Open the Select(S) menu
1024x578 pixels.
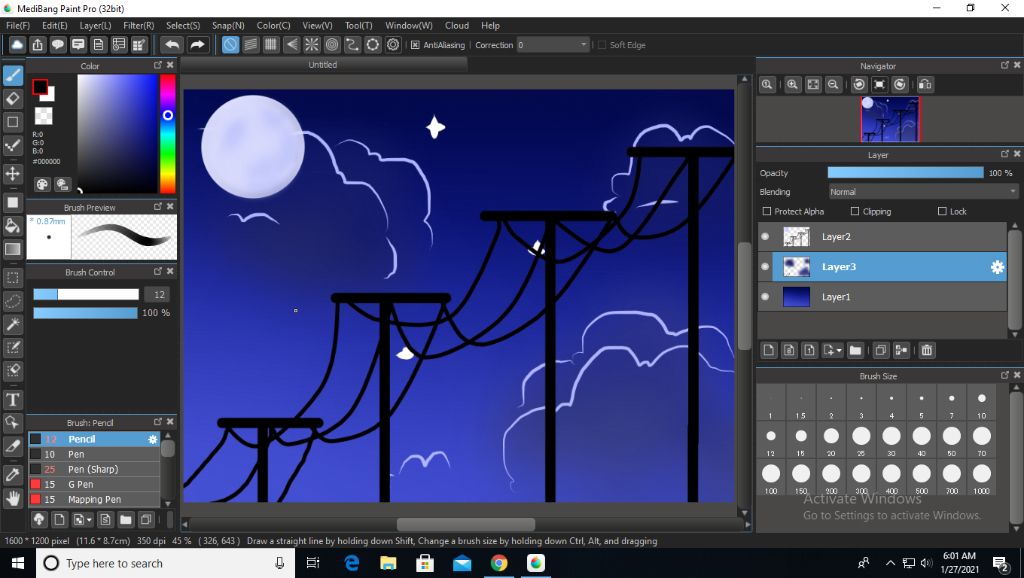click(x=183, y=25)
